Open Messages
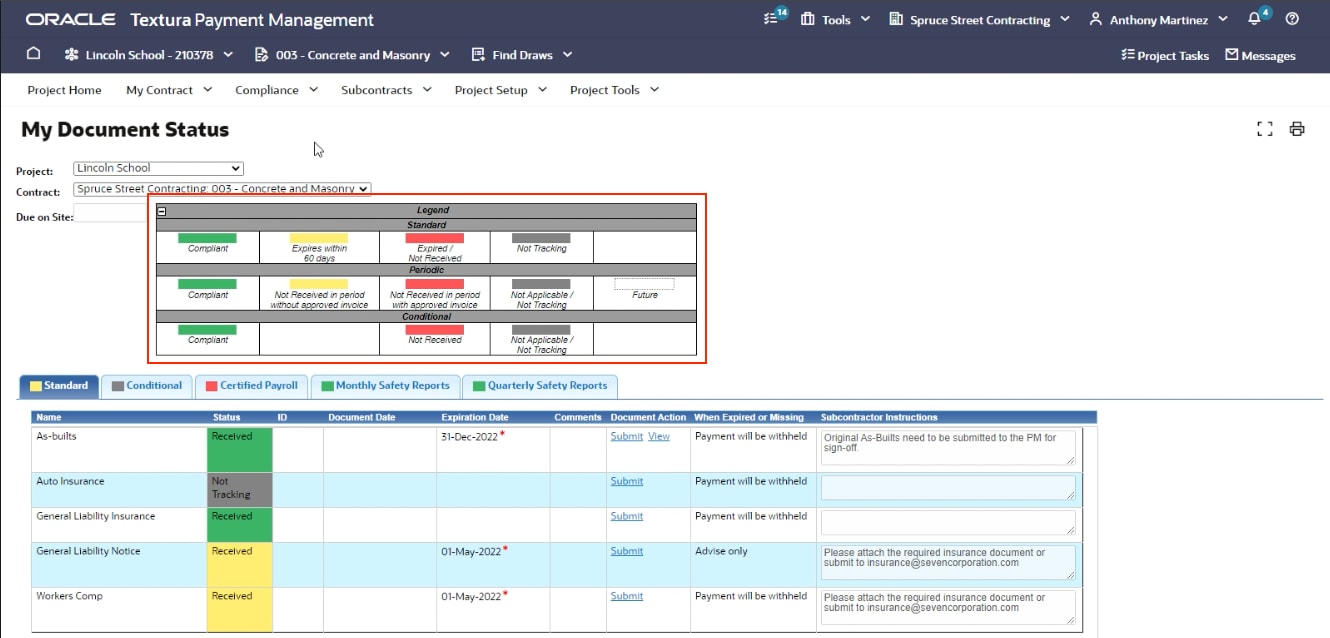The width and height of the screenshot is (1330, 638). point(1260,56)
